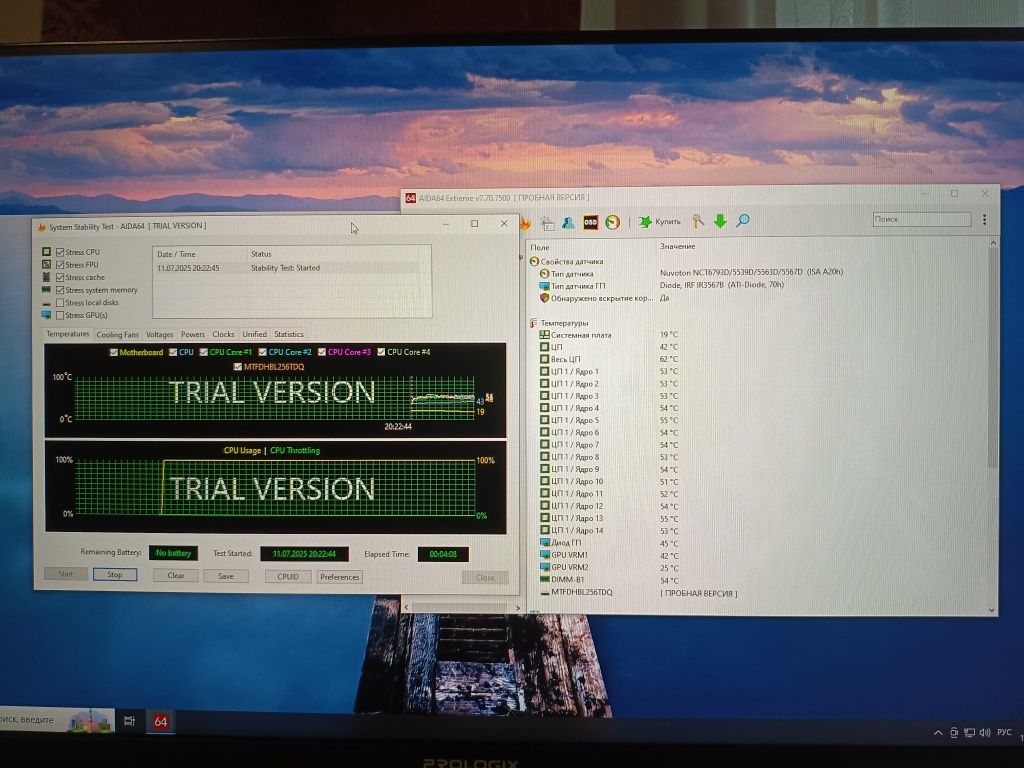Click the GPU icon beside Stress GPU(s)
The height and width of the screenshot is (768, 1024).
[46, 315]
